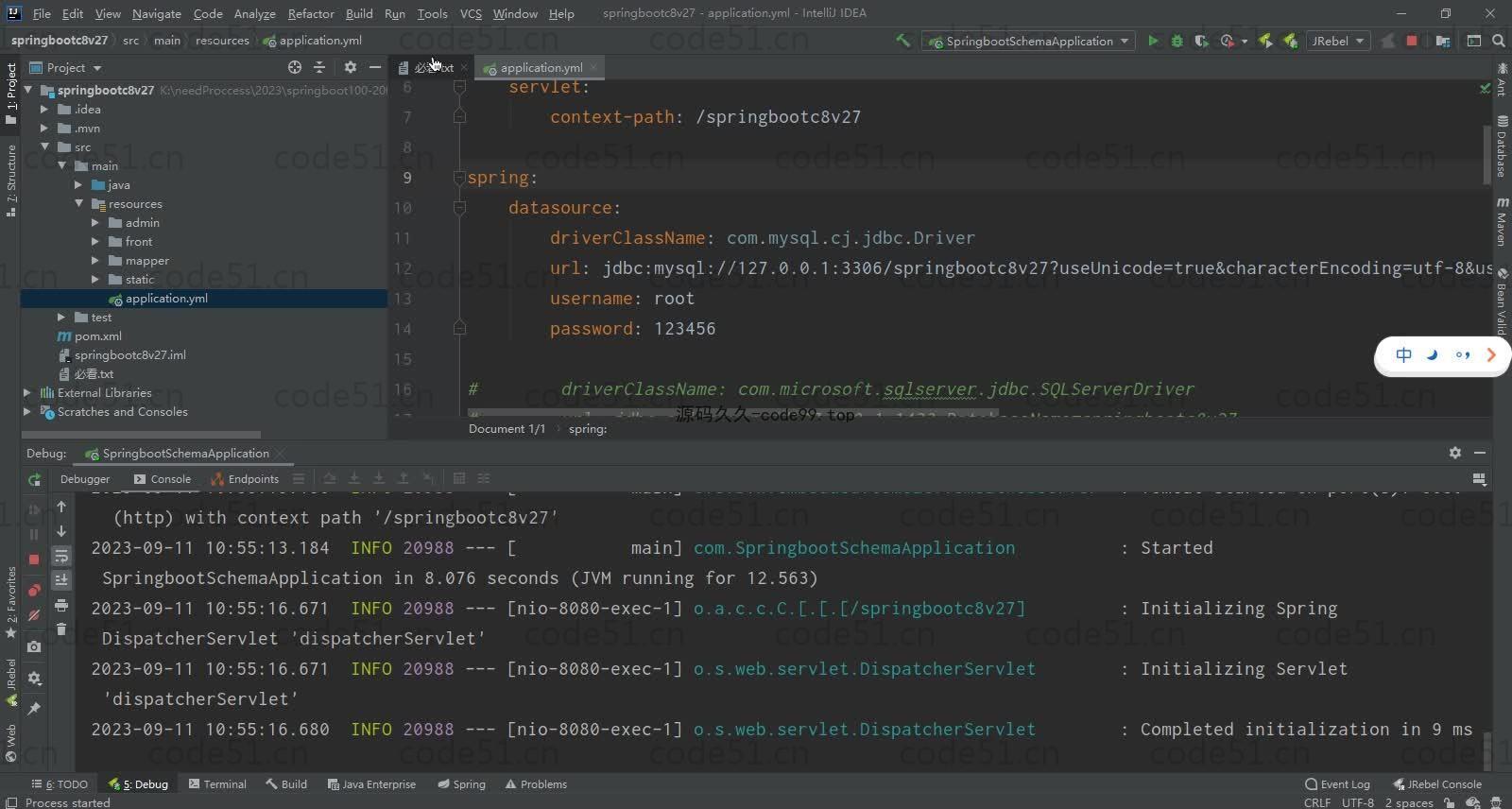Toggle the tool window bars in the corner

click(x=11, y=802)
